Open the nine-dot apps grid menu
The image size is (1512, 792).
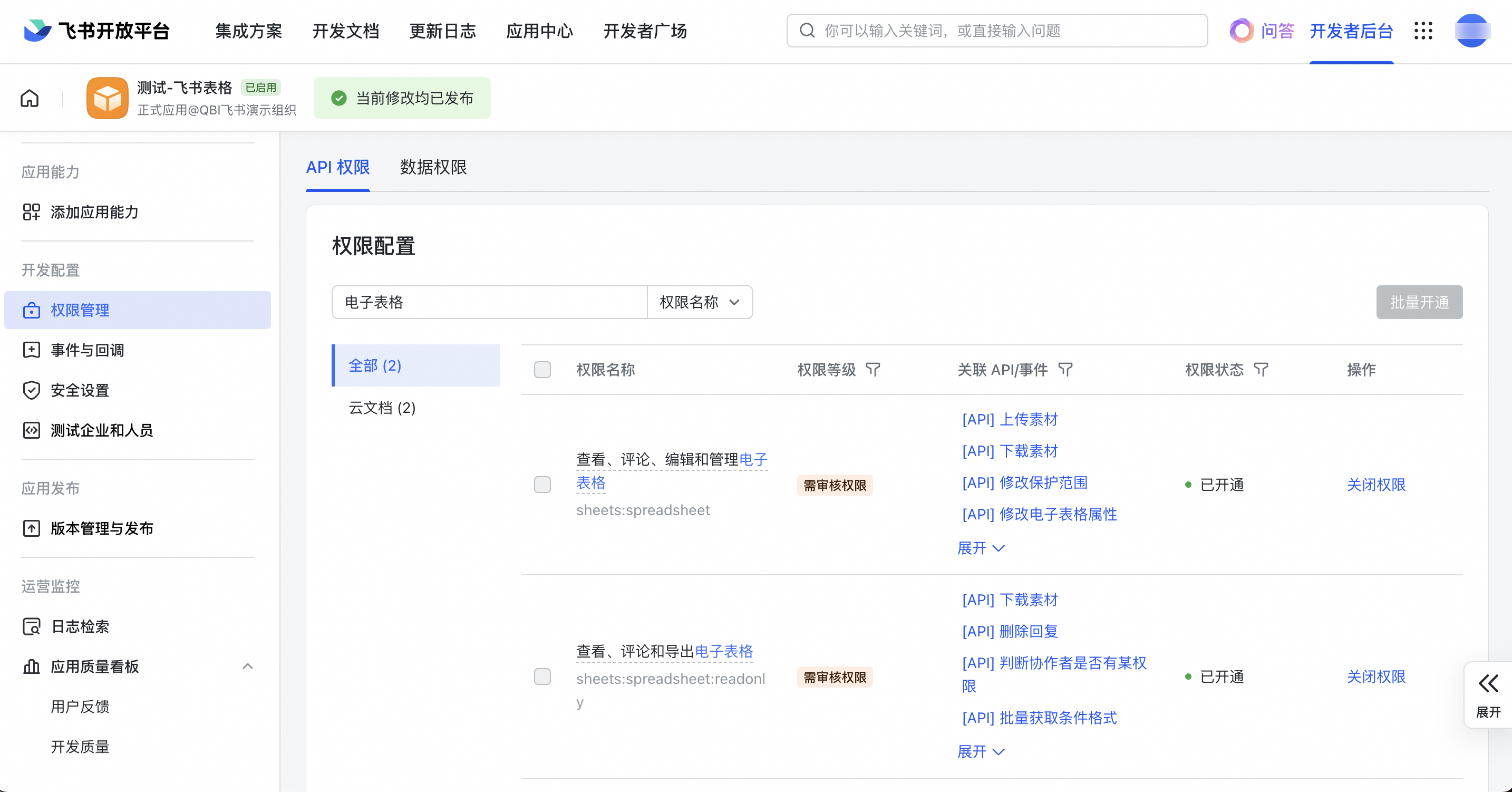tap(1423, 31)
